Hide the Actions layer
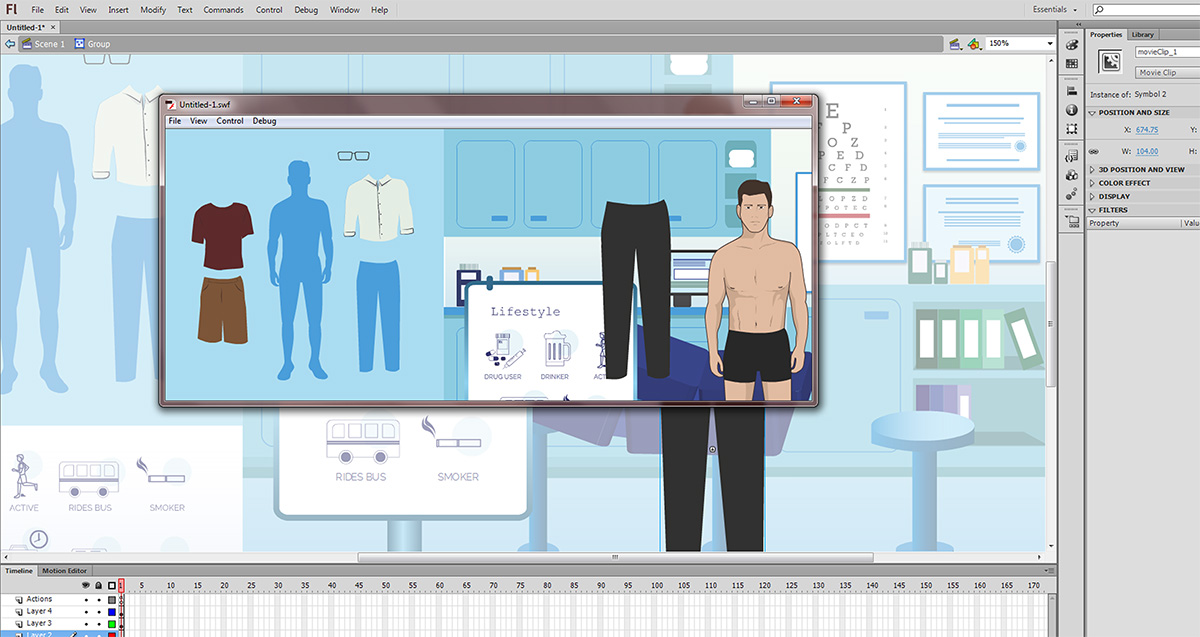Screen dimensions: 1200x637 pos(86,600)
